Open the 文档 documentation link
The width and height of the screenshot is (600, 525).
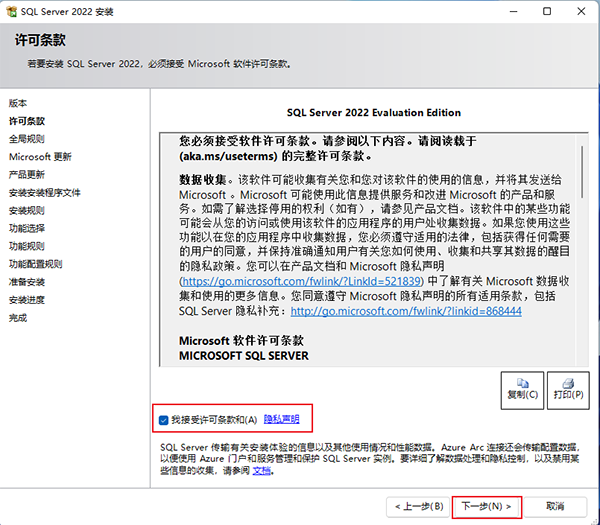(x=262, y=470)
